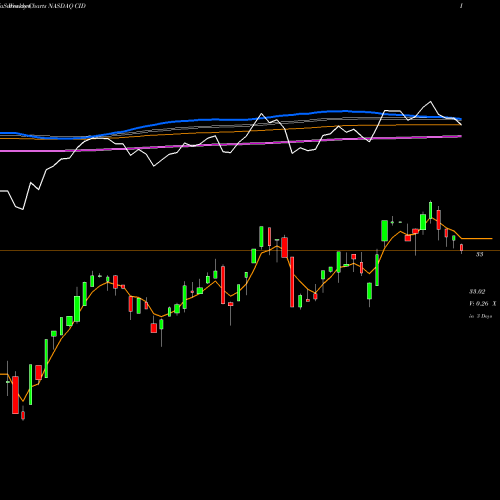500x500 pixels.
Task: Click the candlestick with the lowest price
Action: 23,414
